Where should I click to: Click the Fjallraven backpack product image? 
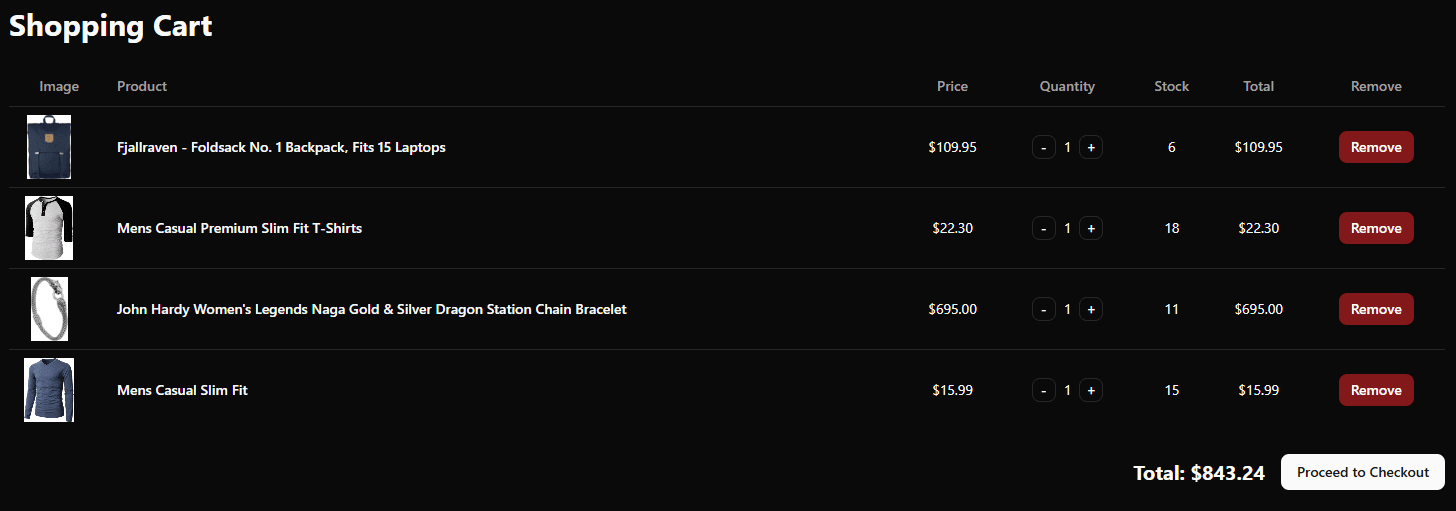point(49,147)
